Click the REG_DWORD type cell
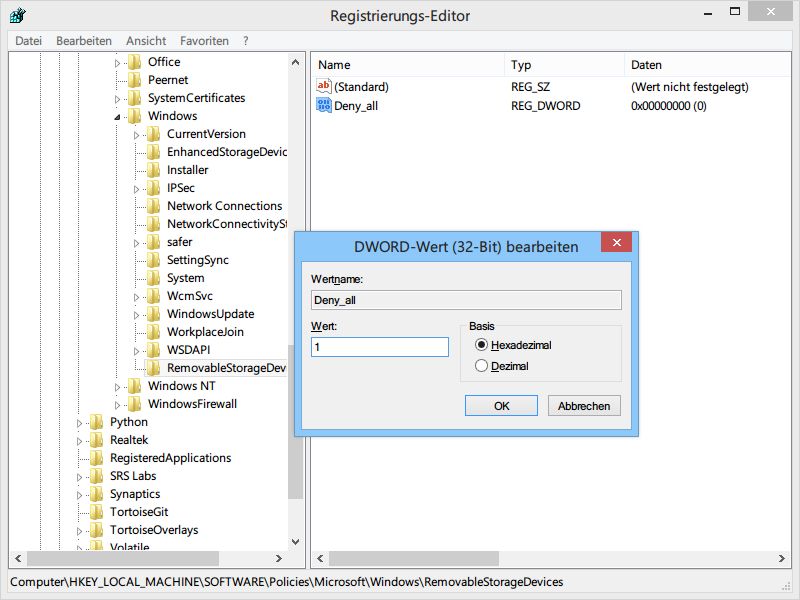 tap(545, 106)
